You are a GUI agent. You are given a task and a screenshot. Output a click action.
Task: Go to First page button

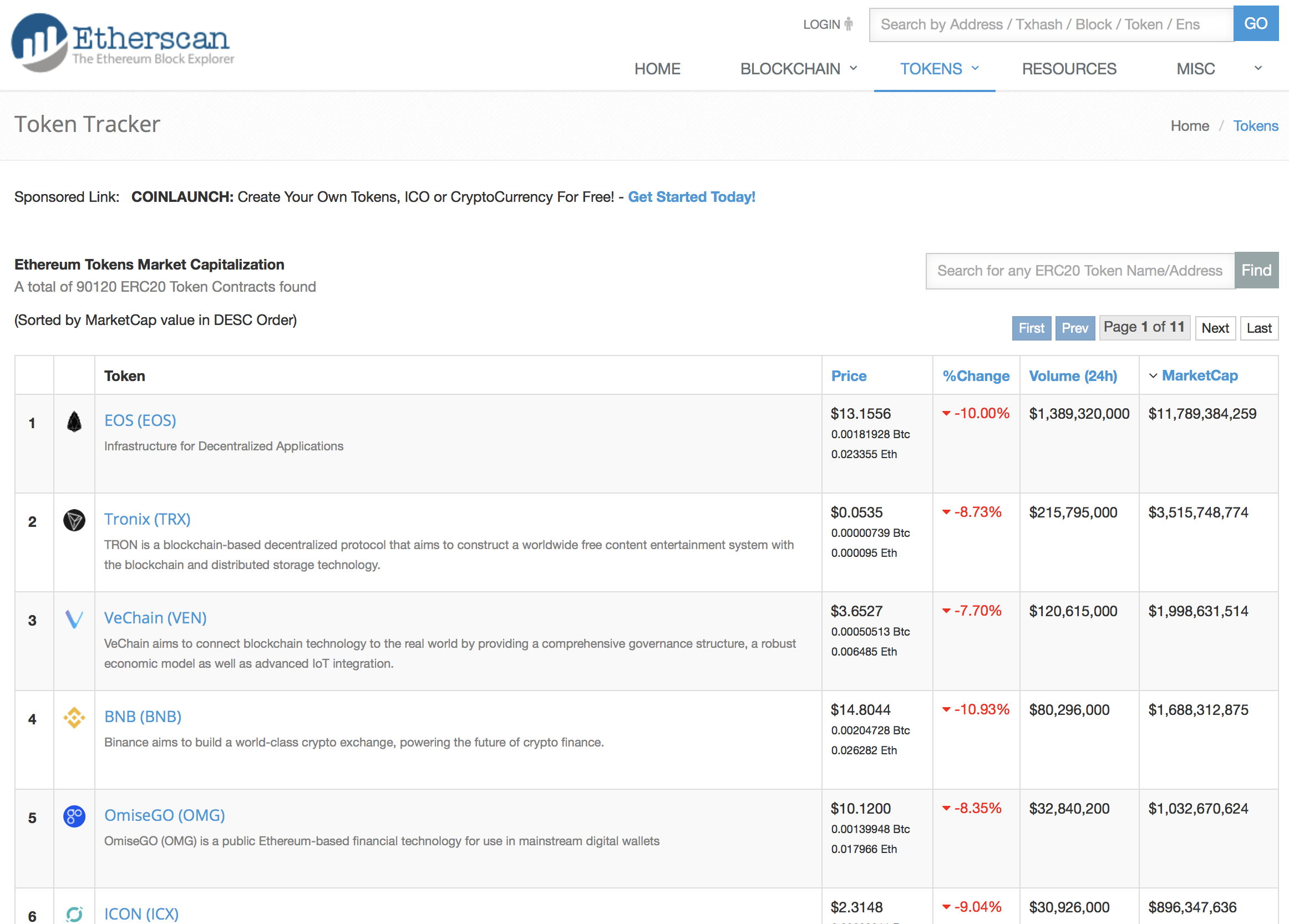[1032, 328]
